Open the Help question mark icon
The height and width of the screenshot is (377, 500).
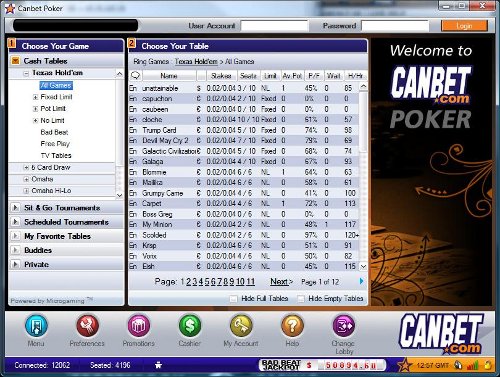pos(292,326)
